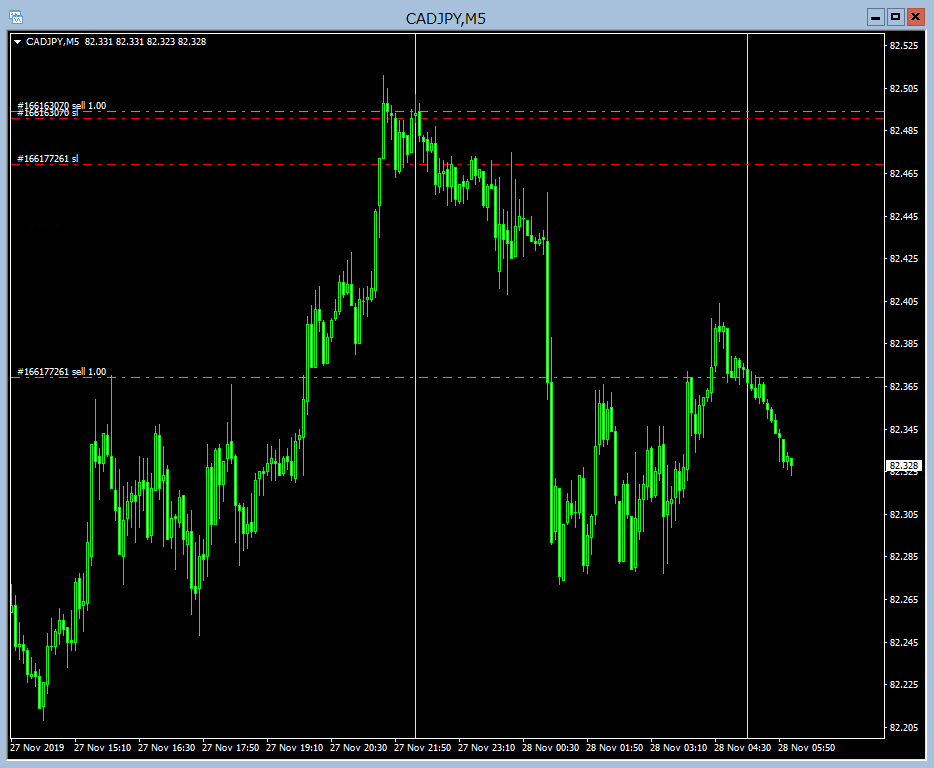Click the 28 Nov 01:50 time axis label
Image resolution: width=934 pixels, height=768 pixels.
(x=615, y=748)
